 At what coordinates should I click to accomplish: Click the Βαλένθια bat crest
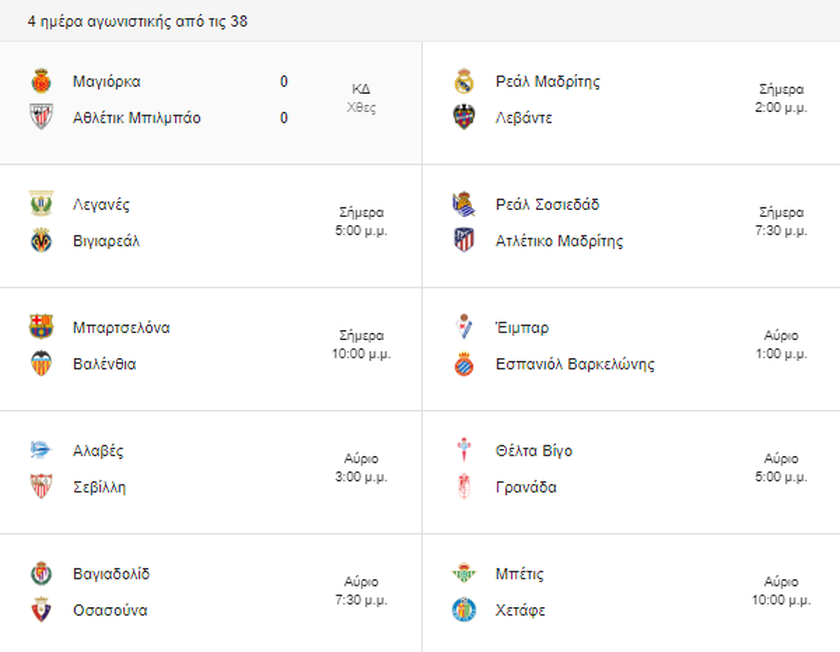41,363
